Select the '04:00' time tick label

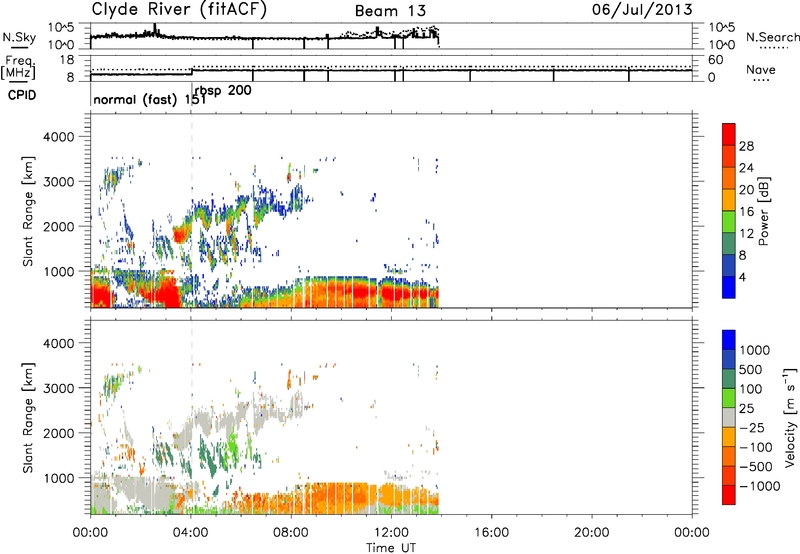pos(191,533)
